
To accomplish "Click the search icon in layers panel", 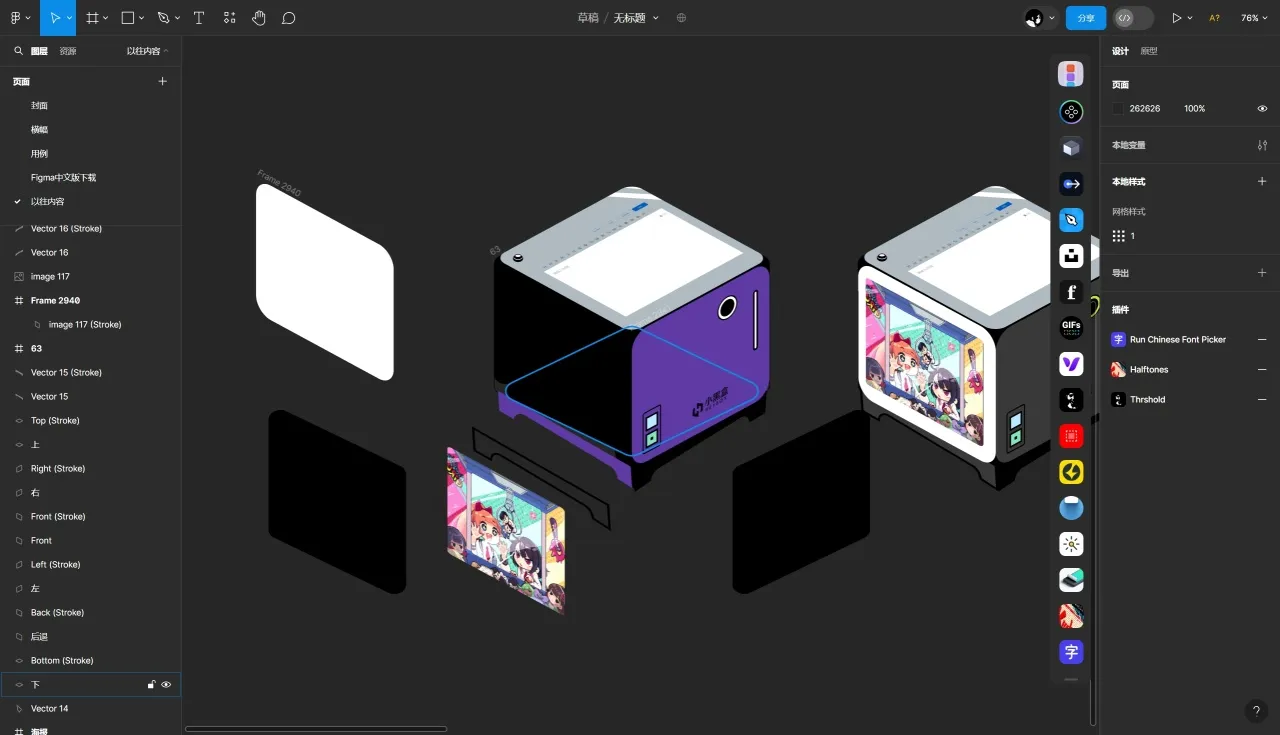I will 18,50.
